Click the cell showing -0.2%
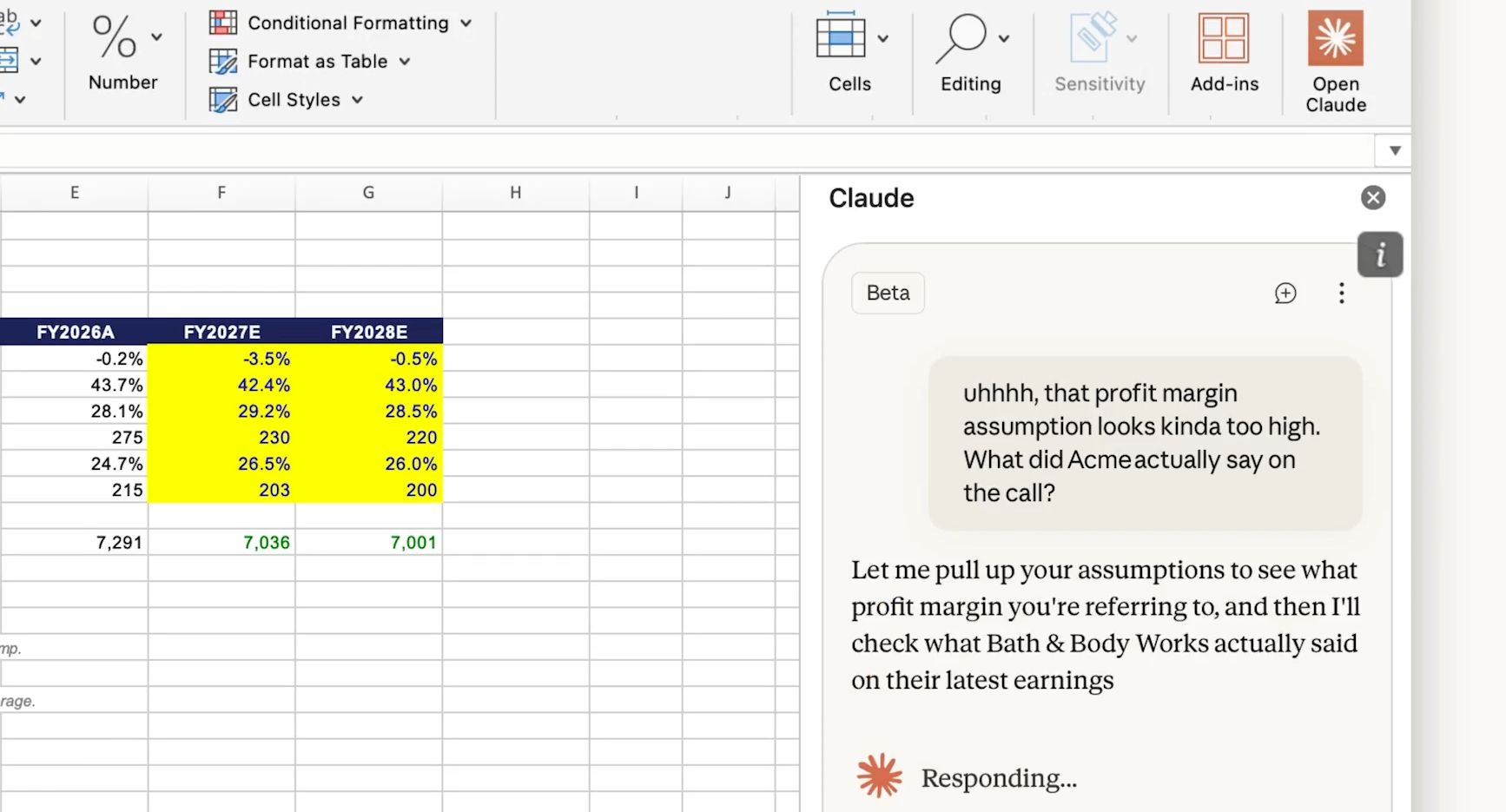This screenshot has height=812, width=1506. click(75, 359)
